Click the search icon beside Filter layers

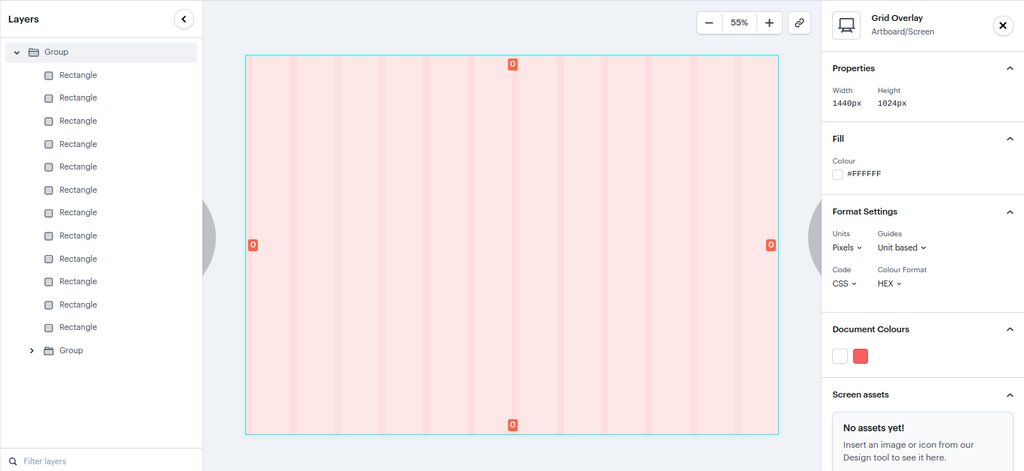(x=12, y=461)
